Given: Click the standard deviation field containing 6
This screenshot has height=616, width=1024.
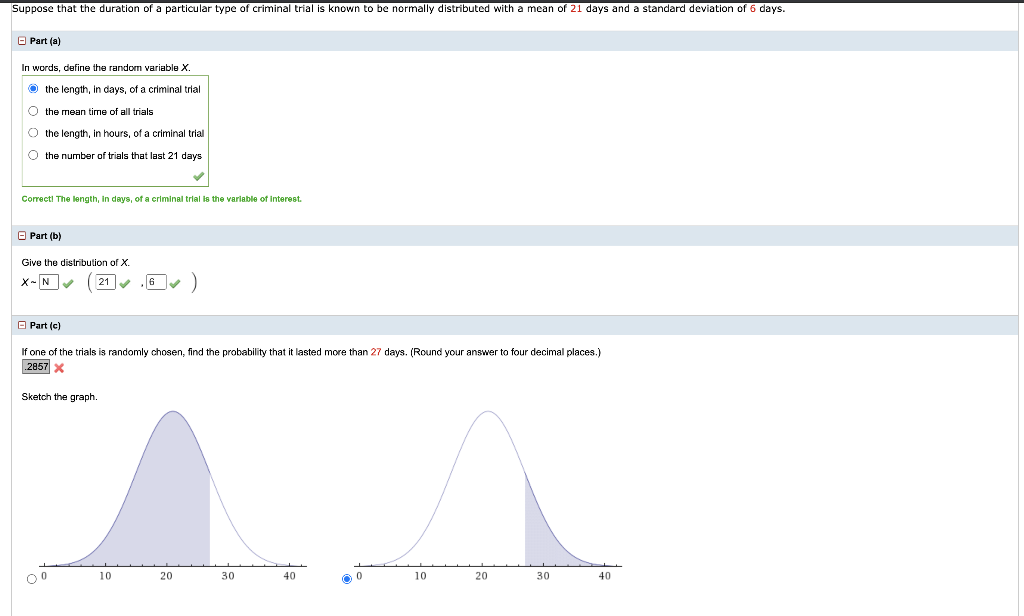Looking at the screenshot, I should (x=156, y=282).
